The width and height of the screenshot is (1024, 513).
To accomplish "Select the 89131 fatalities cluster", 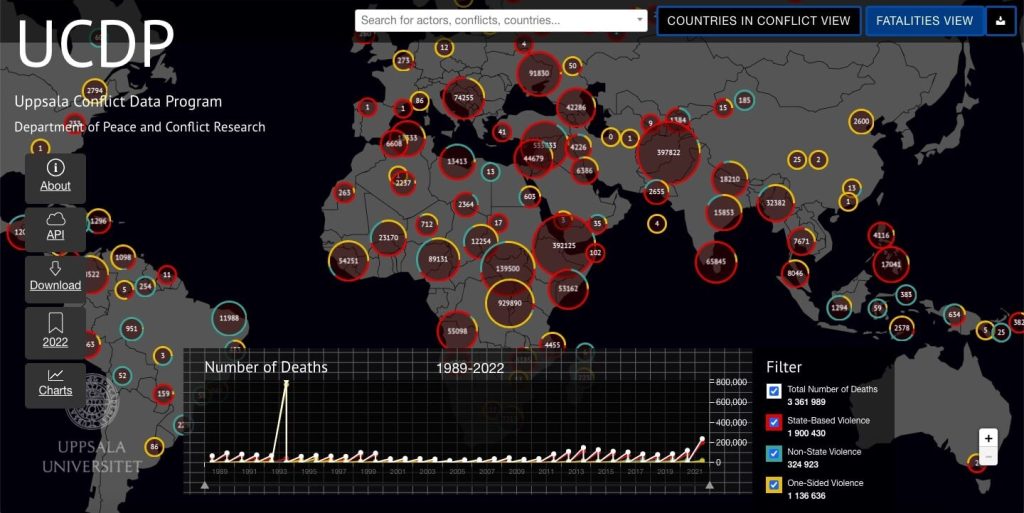I will (438, 259).
